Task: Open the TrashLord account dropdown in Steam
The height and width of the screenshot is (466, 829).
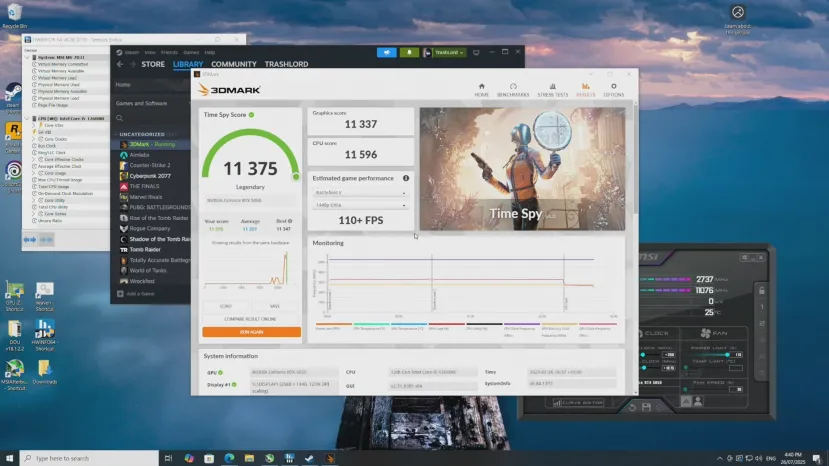Action: [x=445, y=52]
